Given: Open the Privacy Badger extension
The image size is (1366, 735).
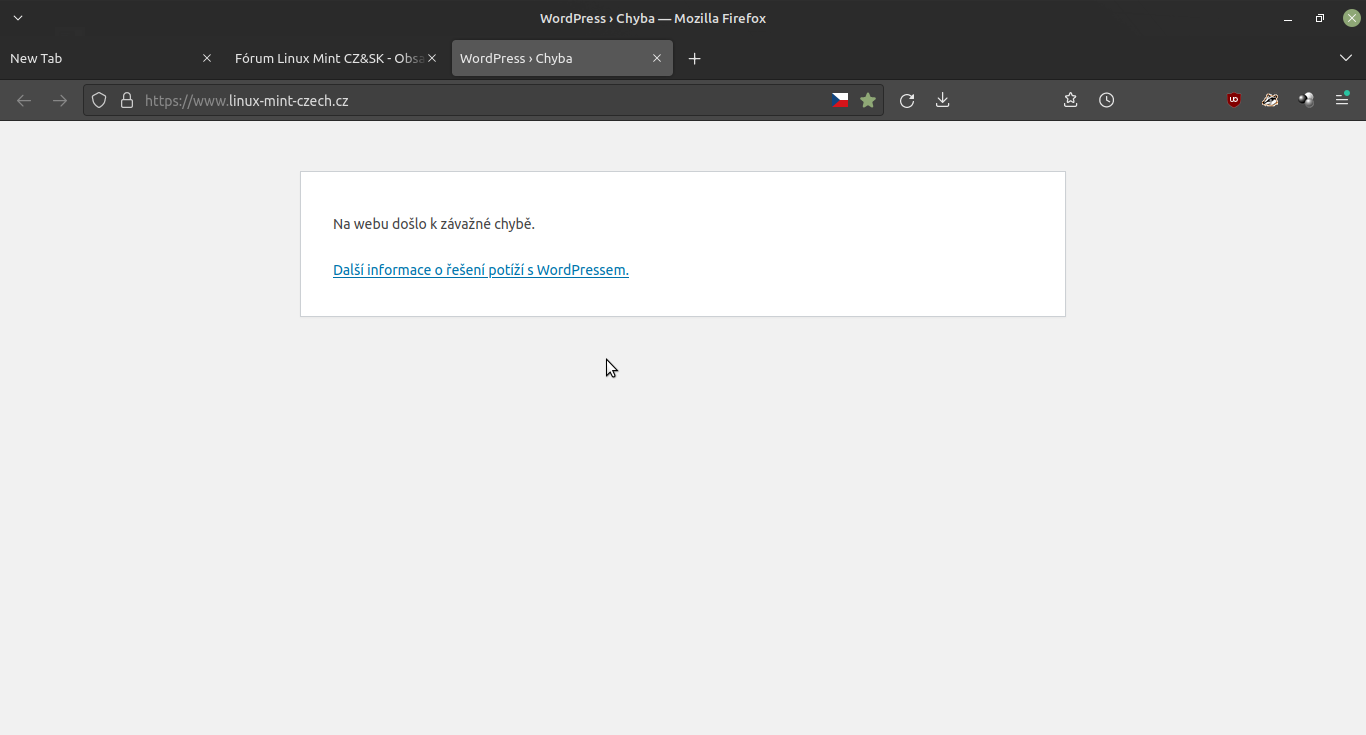Looking at the screenshot, I should coord(1270,100).
